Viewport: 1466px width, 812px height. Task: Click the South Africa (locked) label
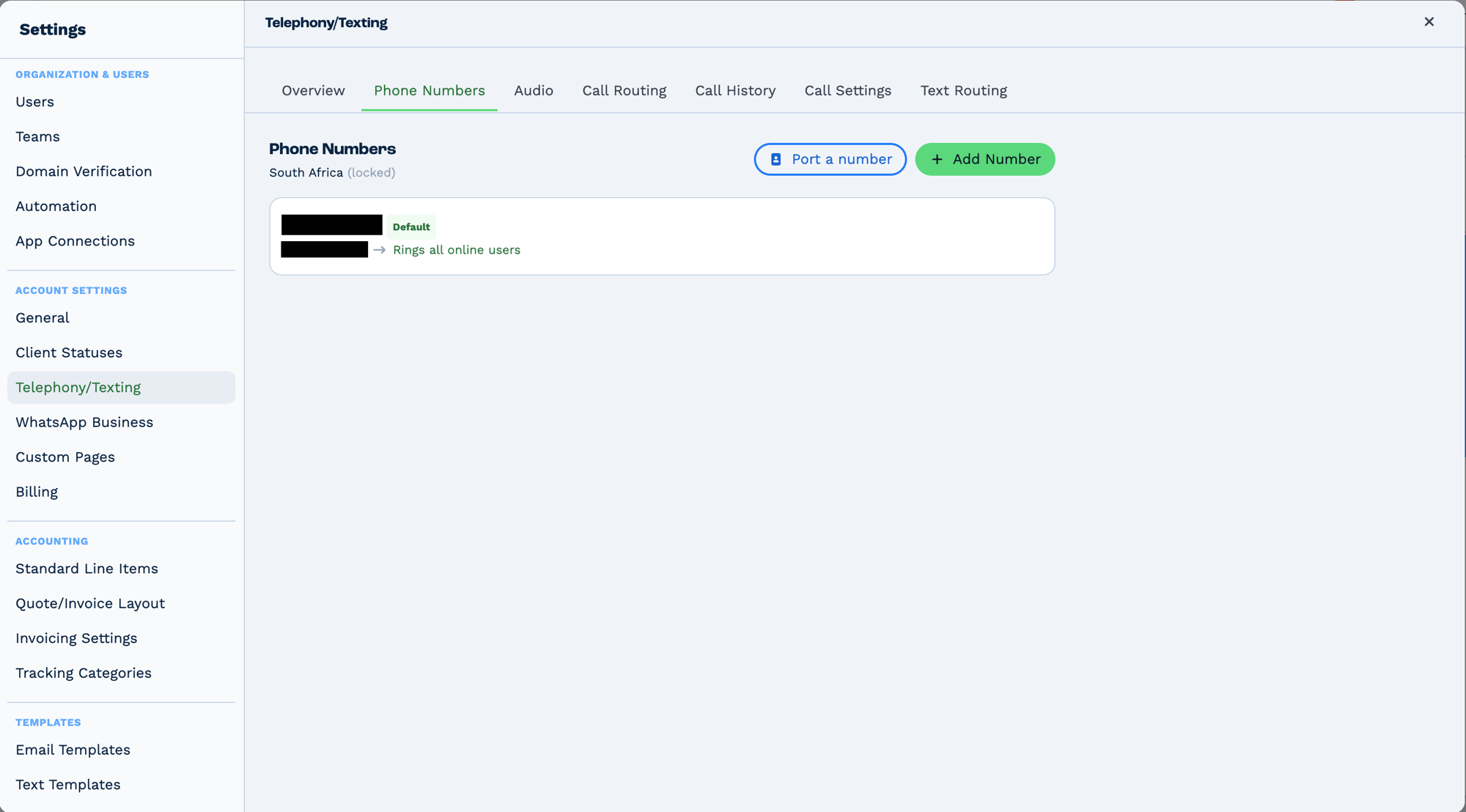coord(332,173)
